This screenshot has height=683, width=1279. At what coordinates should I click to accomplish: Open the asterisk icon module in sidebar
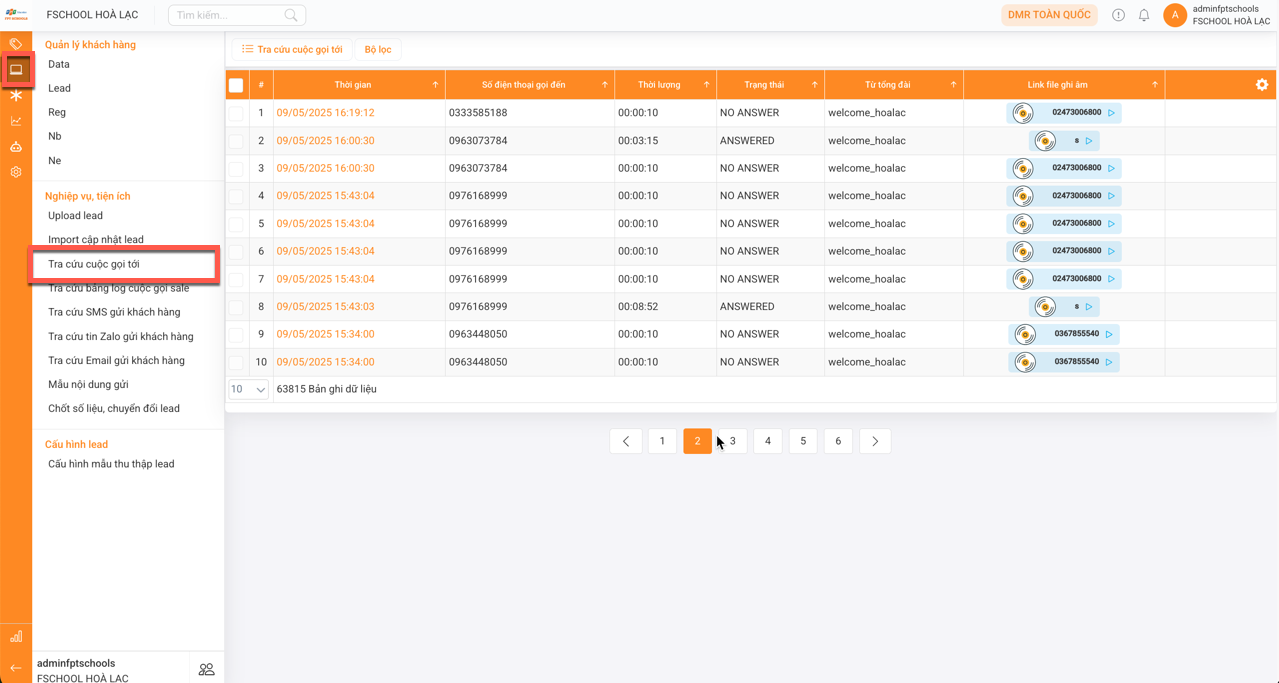(16, 95)
